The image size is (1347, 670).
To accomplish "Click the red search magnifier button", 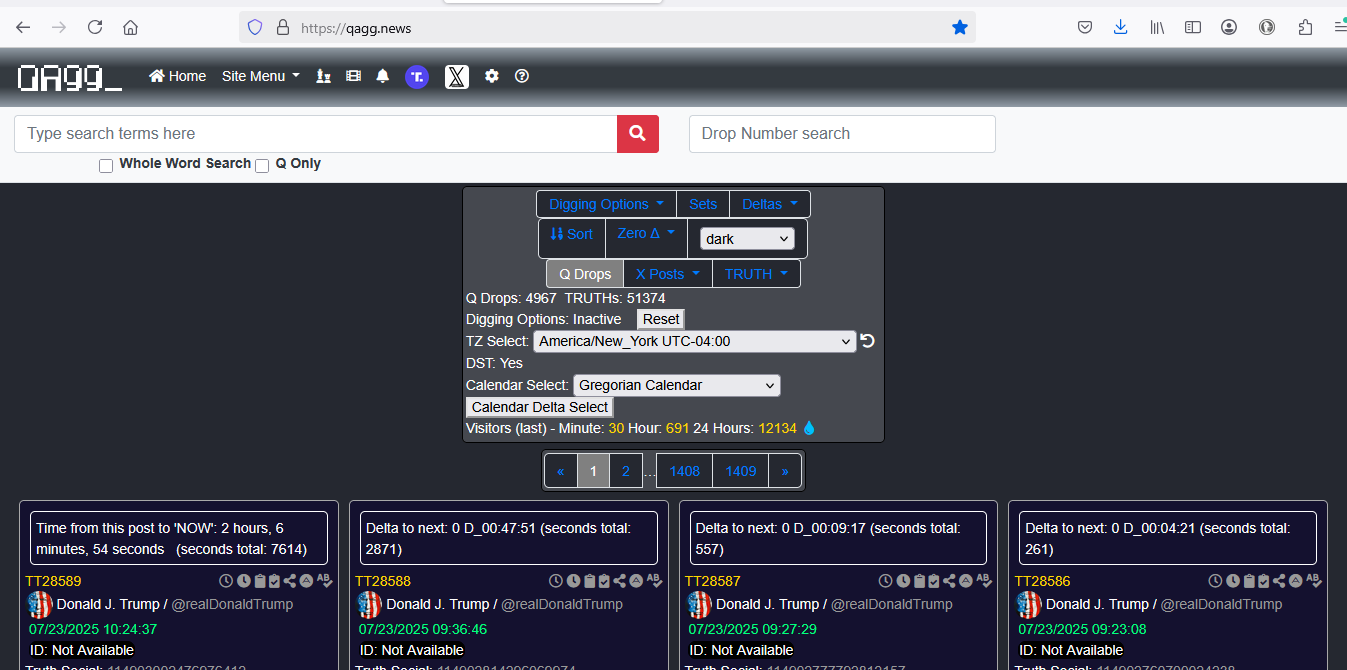I will (638, 134).
